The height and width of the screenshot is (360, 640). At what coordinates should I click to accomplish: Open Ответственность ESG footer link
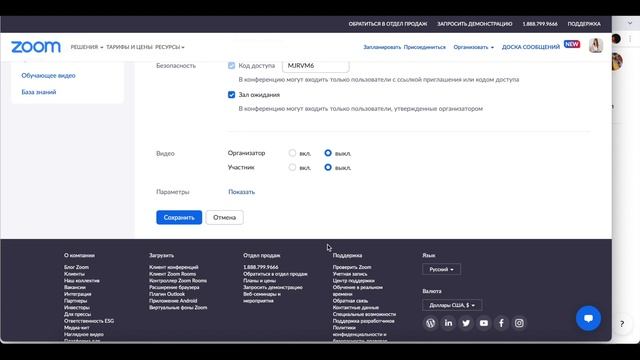point(89,321)
